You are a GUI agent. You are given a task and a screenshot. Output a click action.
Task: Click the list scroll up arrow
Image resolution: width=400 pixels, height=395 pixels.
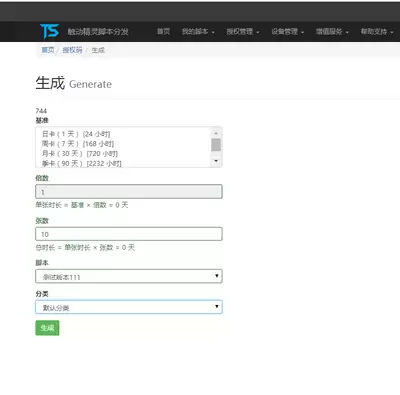216,133
